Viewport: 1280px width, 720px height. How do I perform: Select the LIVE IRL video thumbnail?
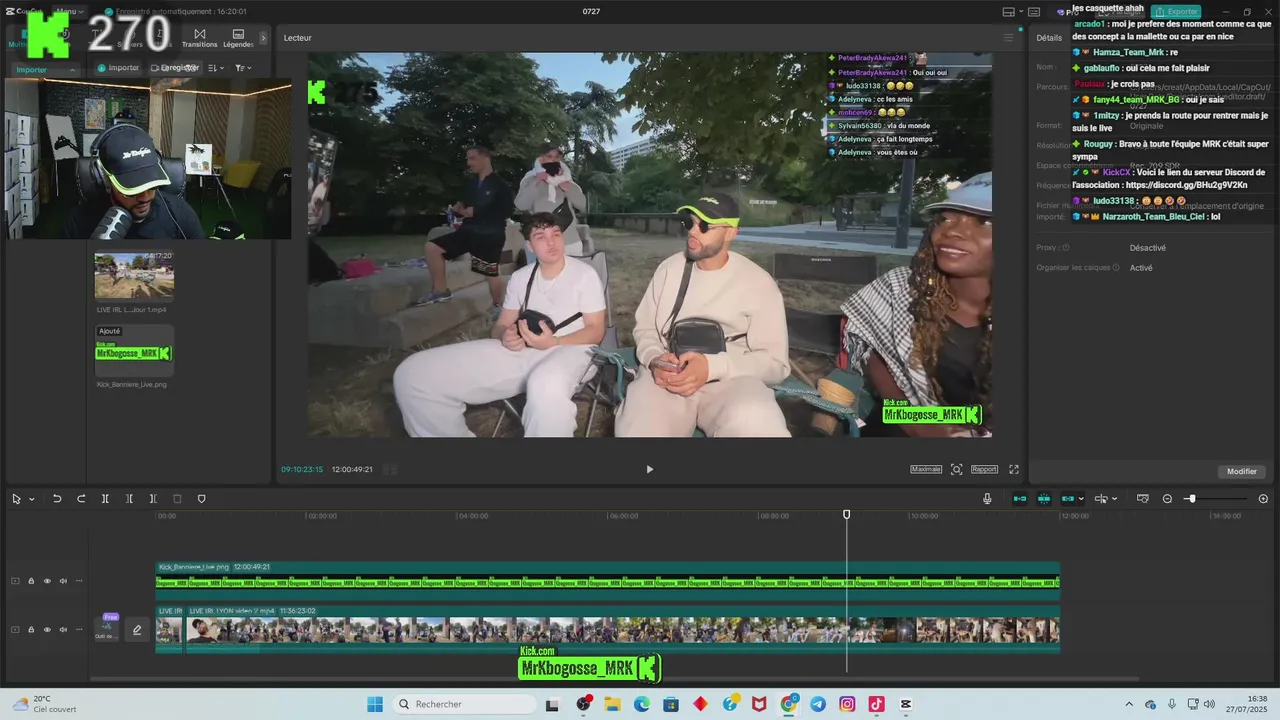[x=134, y=276]
